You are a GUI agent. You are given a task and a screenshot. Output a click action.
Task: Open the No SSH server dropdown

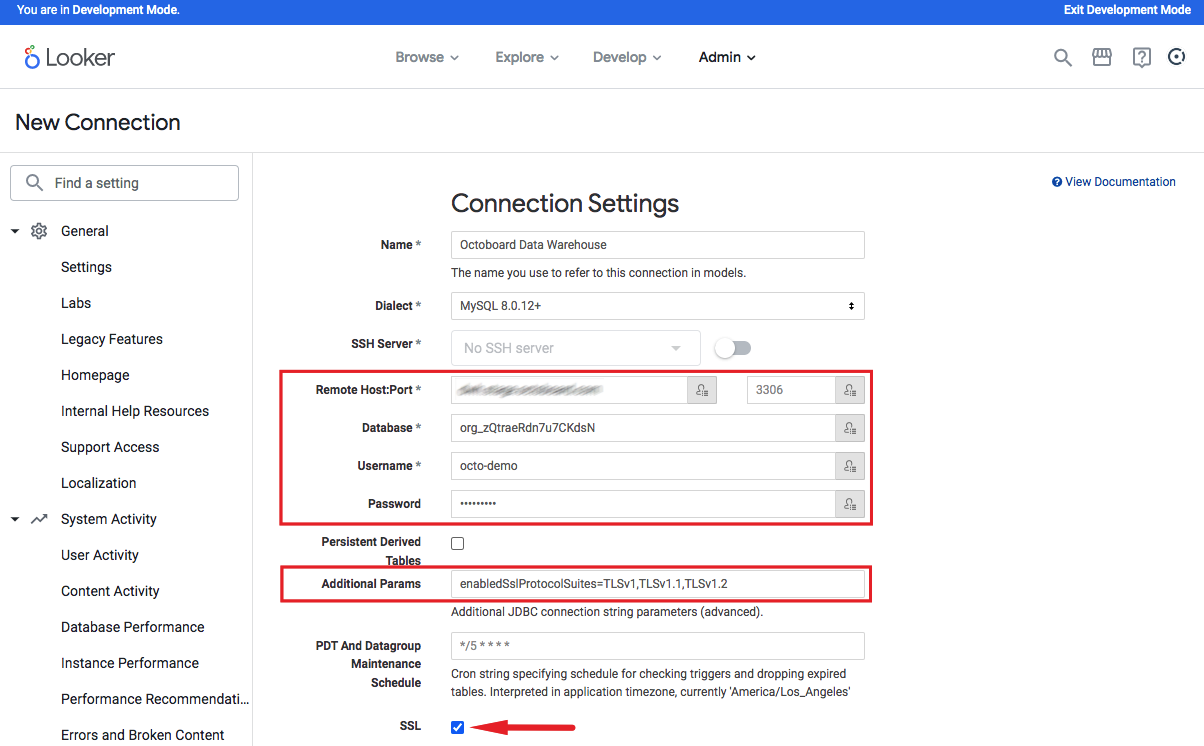(x=576, y=348)
